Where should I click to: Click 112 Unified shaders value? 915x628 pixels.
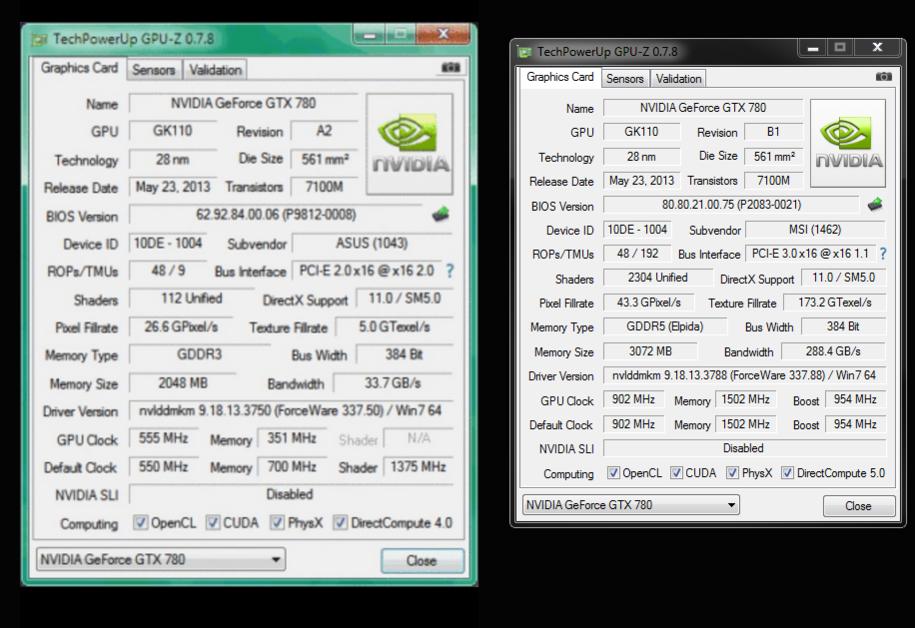[191, 299]
